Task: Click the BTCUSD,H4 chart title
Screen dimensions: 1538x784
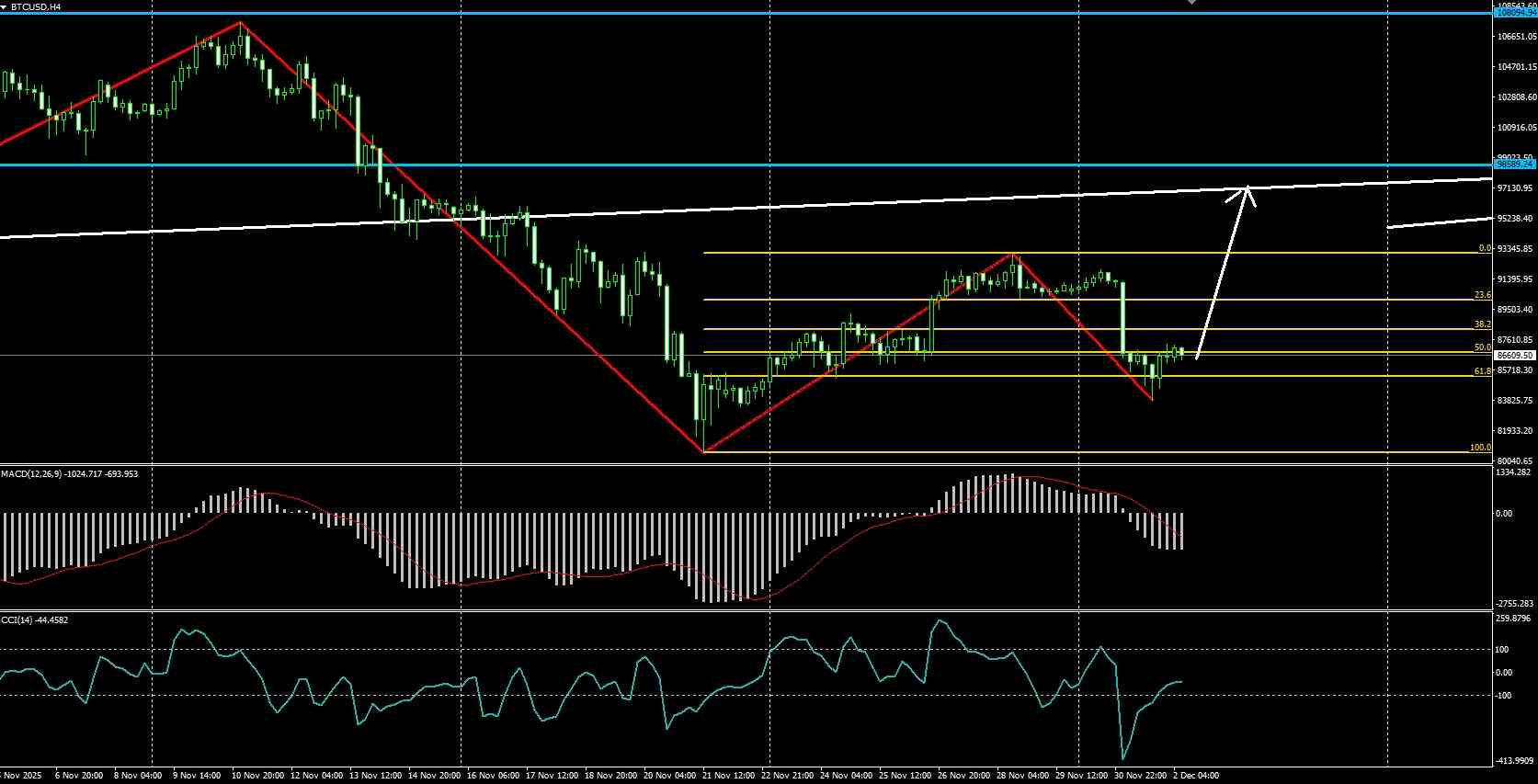Action: (x=36, y=6)
